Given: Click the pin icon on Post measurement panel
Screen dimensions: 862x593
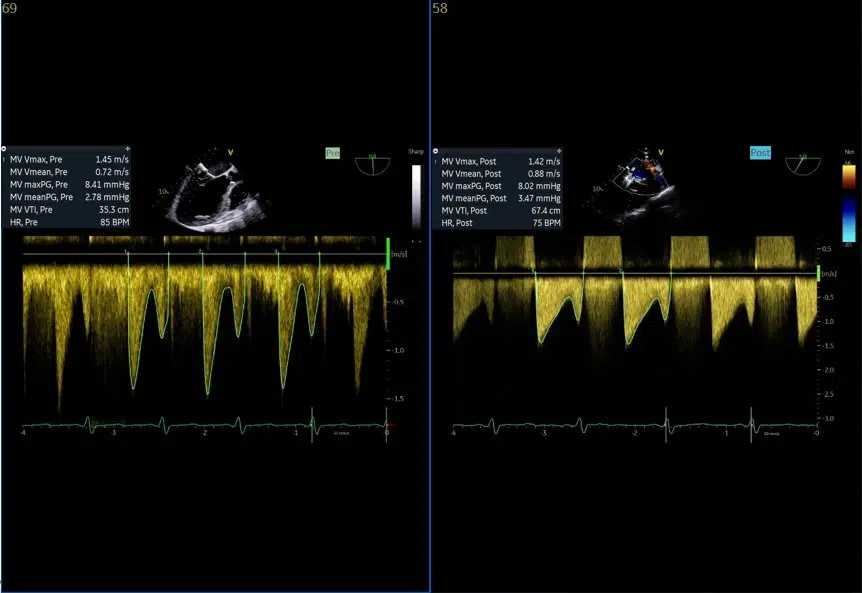Looking at the screenshot, I should click(x=558, y=150).
